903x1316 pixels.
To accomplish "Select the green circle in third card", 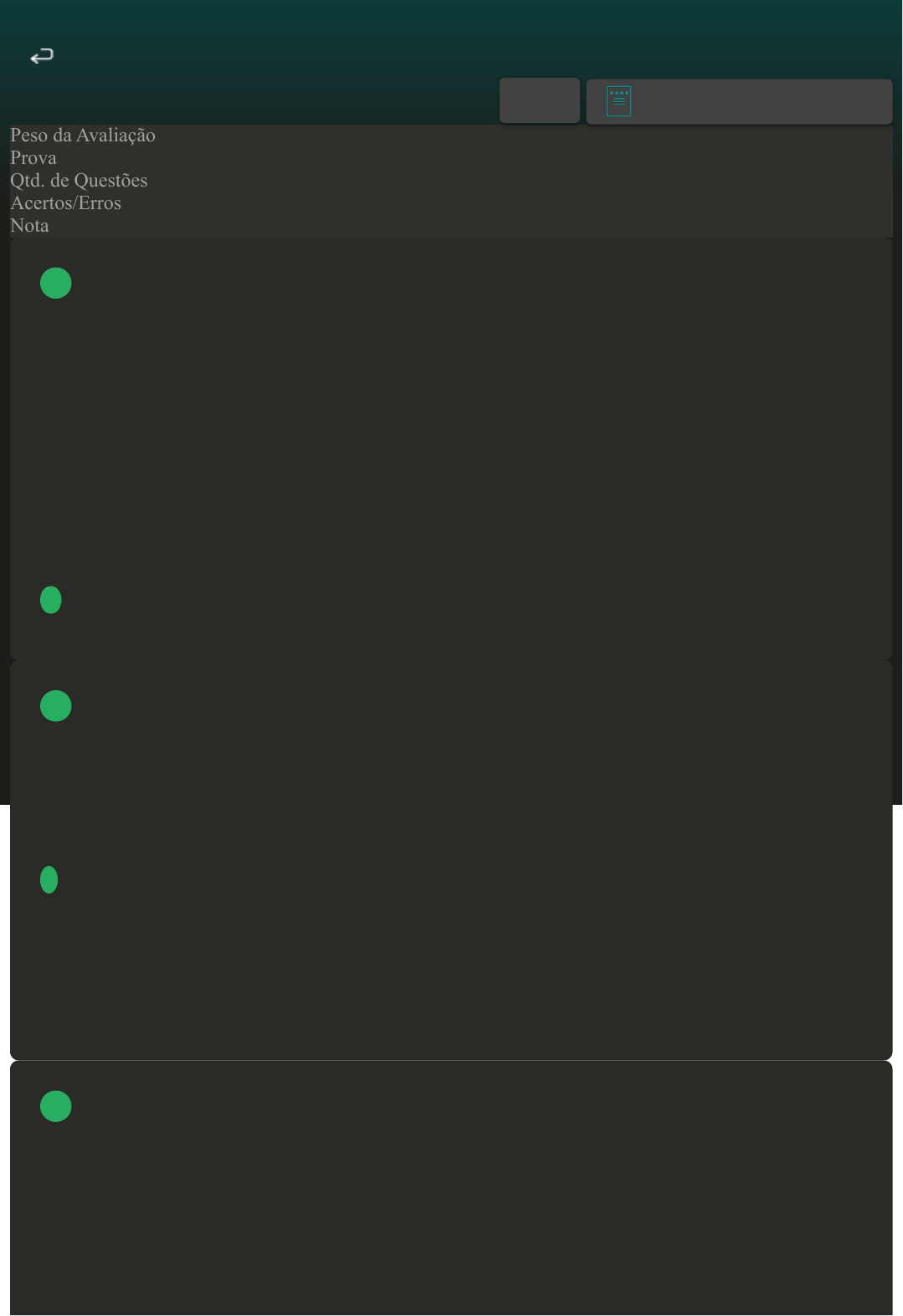I will click(x=56, y=1106).
